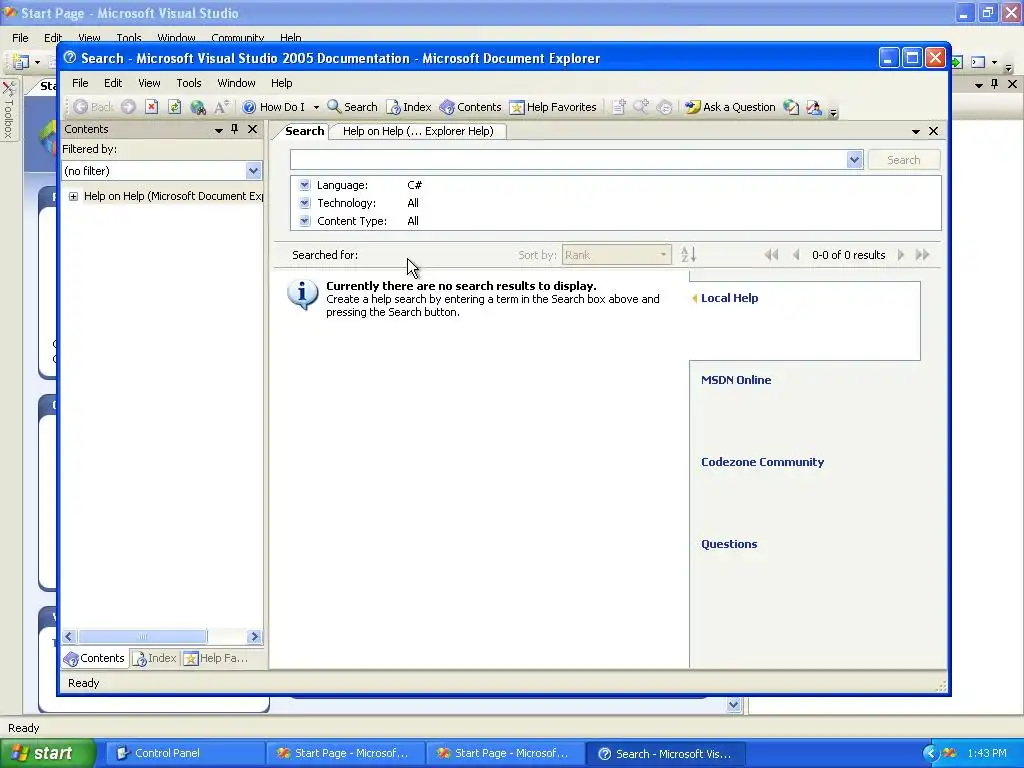Open the Tools menu in Document Explorer

coord(189,83)
